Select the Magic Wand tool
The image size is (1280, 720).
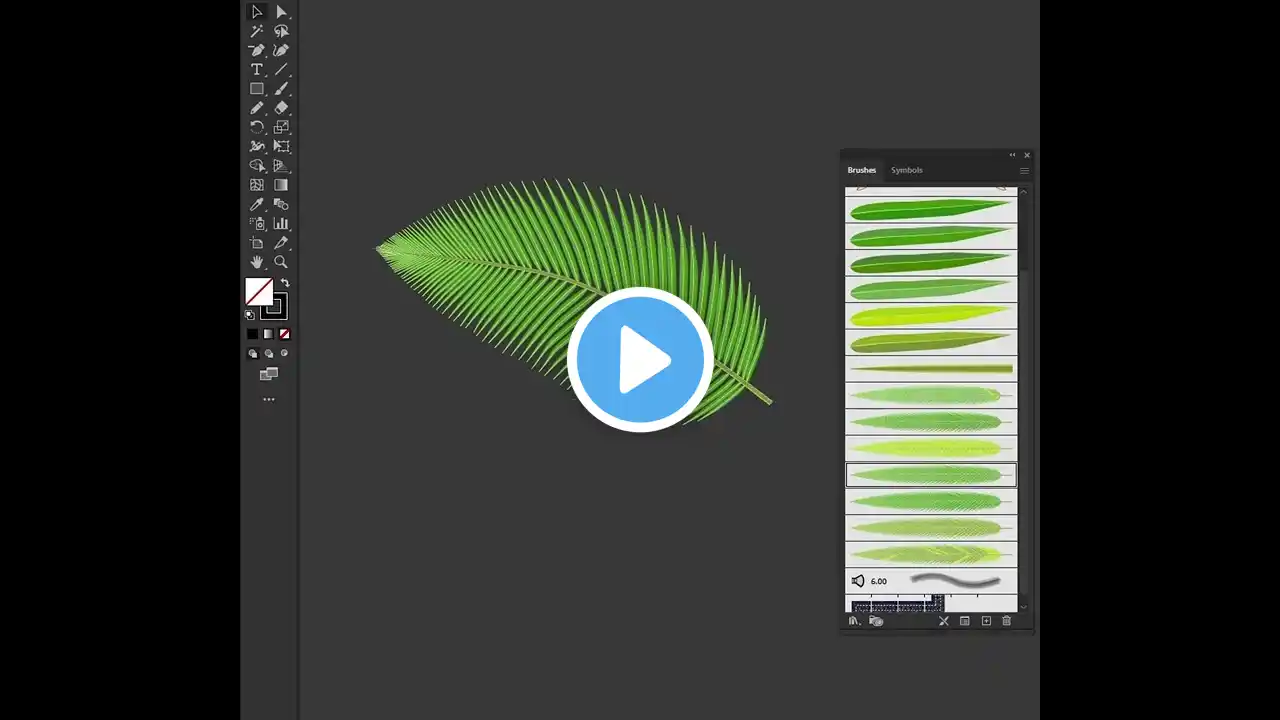coord(257,31)
